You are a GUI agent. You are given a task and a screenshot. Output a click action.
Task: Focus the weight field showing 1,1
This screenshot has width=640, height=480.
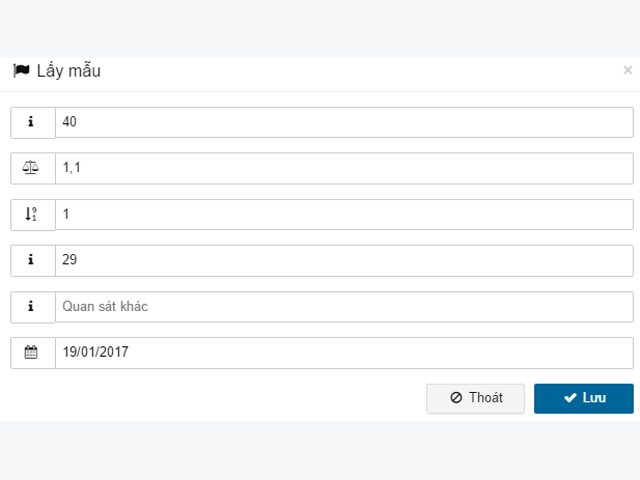344,168
